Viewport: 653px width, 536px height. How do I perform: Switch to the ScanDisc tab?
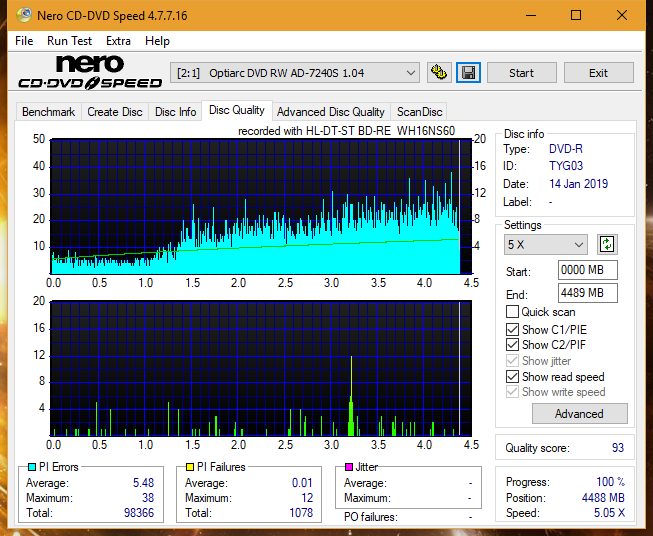point(419,112)
